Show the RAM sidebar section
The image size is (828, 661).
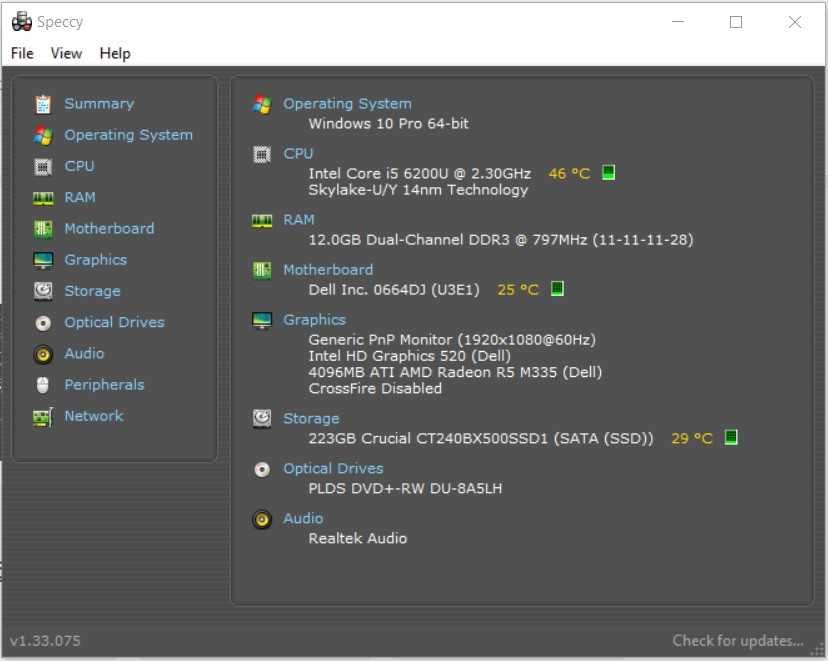click(x=80, y=197)
